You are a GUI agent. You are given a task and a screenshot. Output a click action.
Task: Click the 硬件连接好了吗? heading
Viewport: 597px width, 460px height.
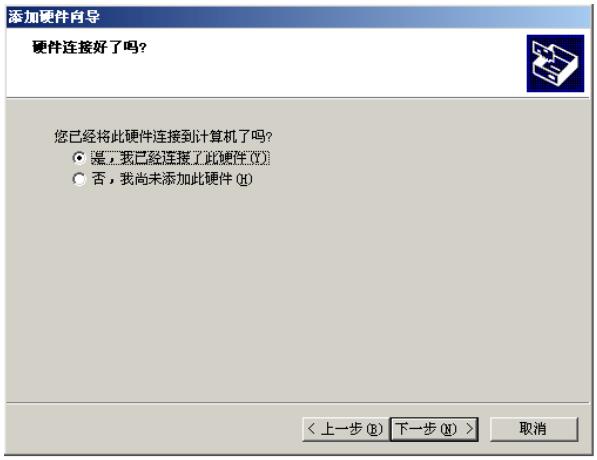pos(89,48)
